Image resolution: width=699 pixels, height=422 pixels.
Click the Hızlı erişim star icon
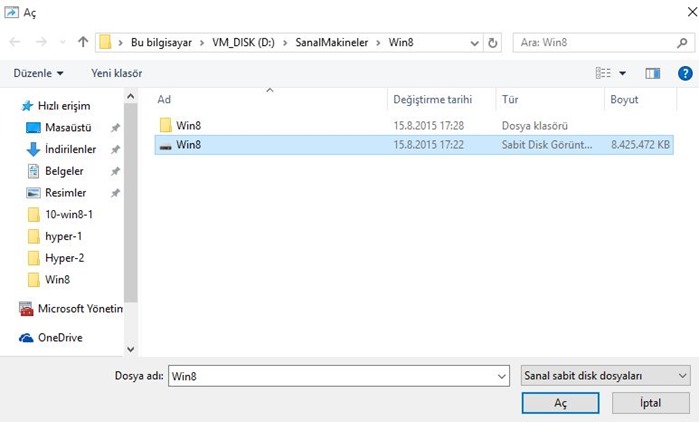pos(27,106)
